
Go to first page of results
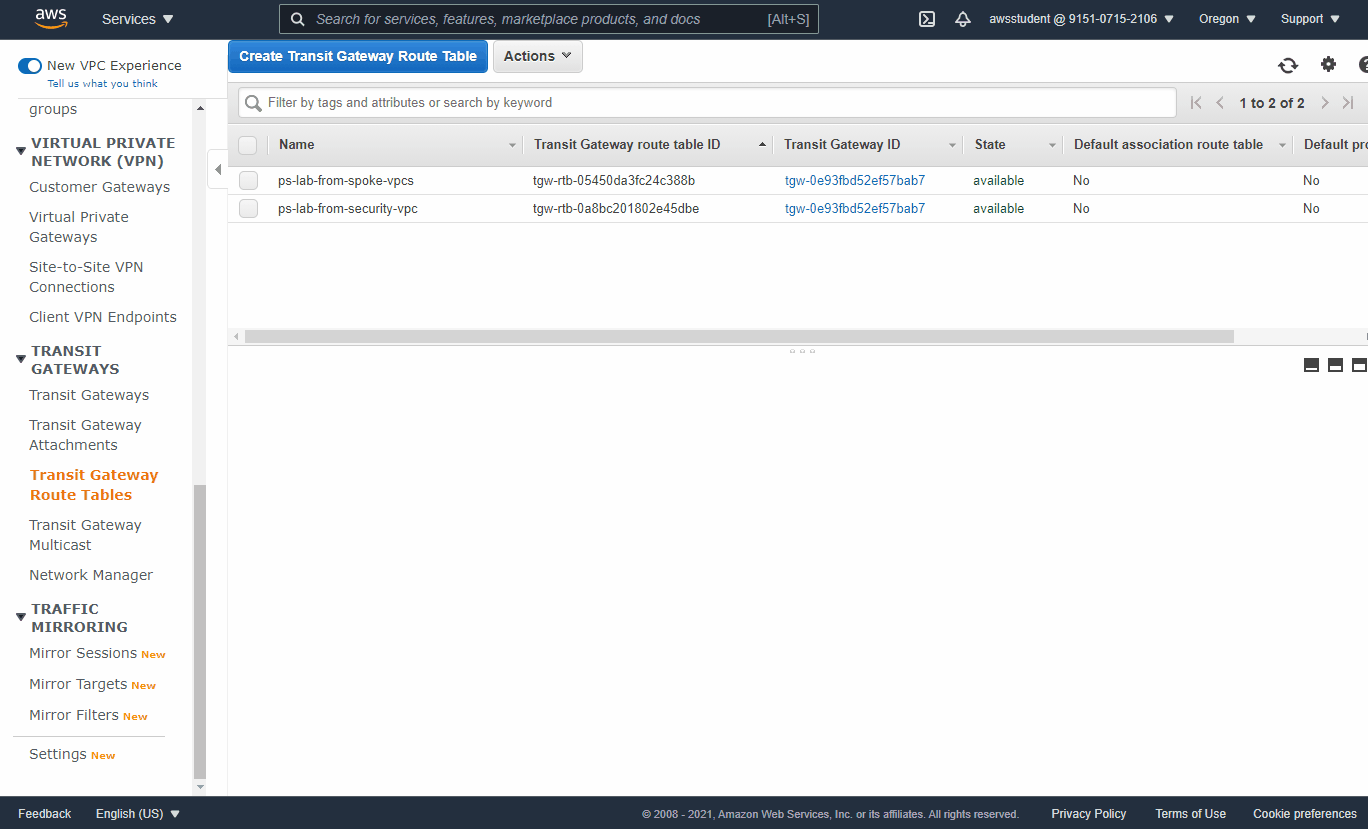point(1196,103)
